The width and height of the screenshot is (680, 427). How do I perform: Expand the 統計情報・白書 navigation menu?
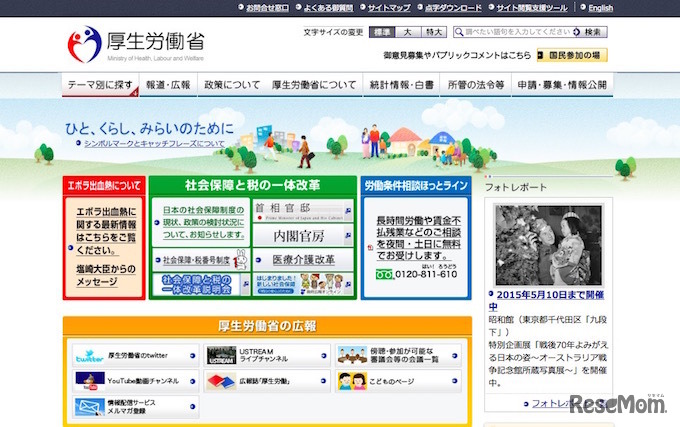coord(400,86)
